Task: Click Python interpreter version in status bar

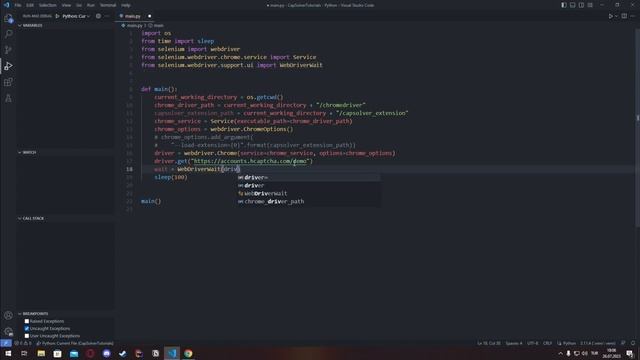Action: click(x=598, y=343)
